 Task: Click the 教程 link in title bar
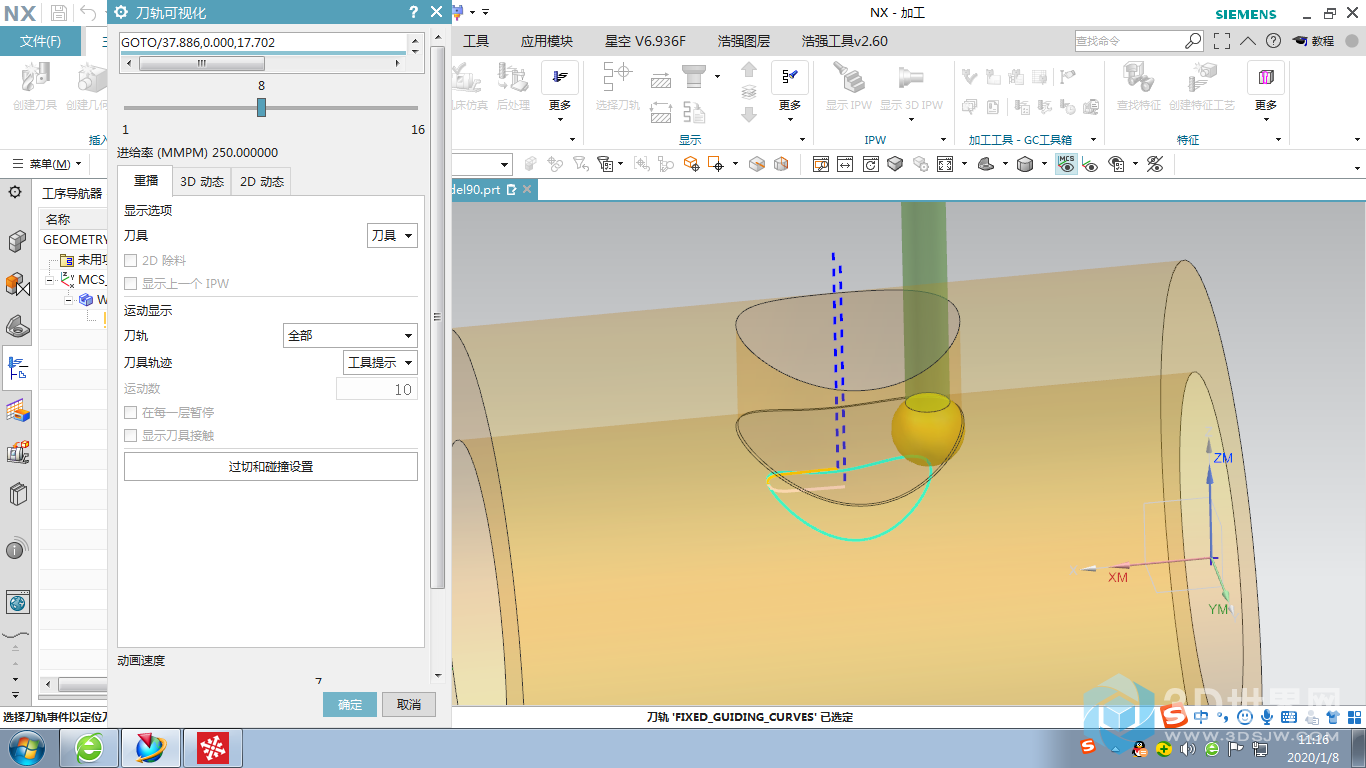1314,41
